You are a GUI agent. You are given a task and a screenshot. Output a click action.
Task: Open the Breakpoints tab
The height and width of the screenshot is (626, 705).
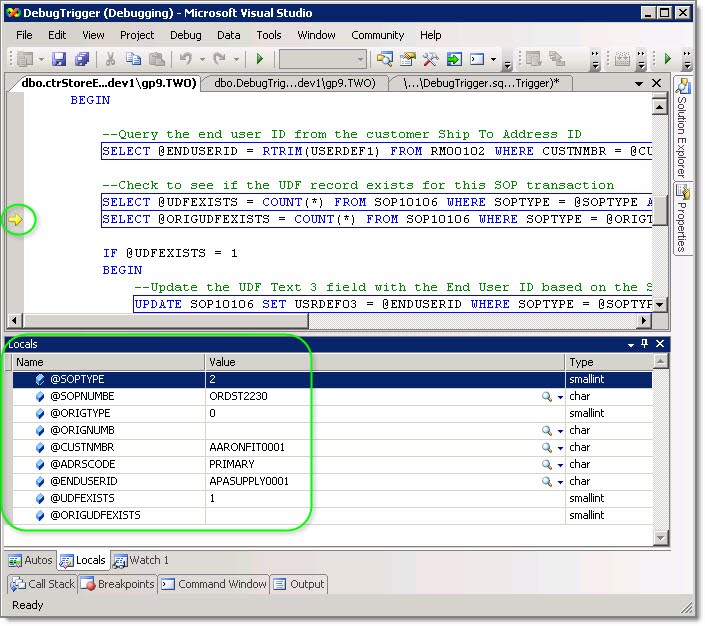[118, 584]
